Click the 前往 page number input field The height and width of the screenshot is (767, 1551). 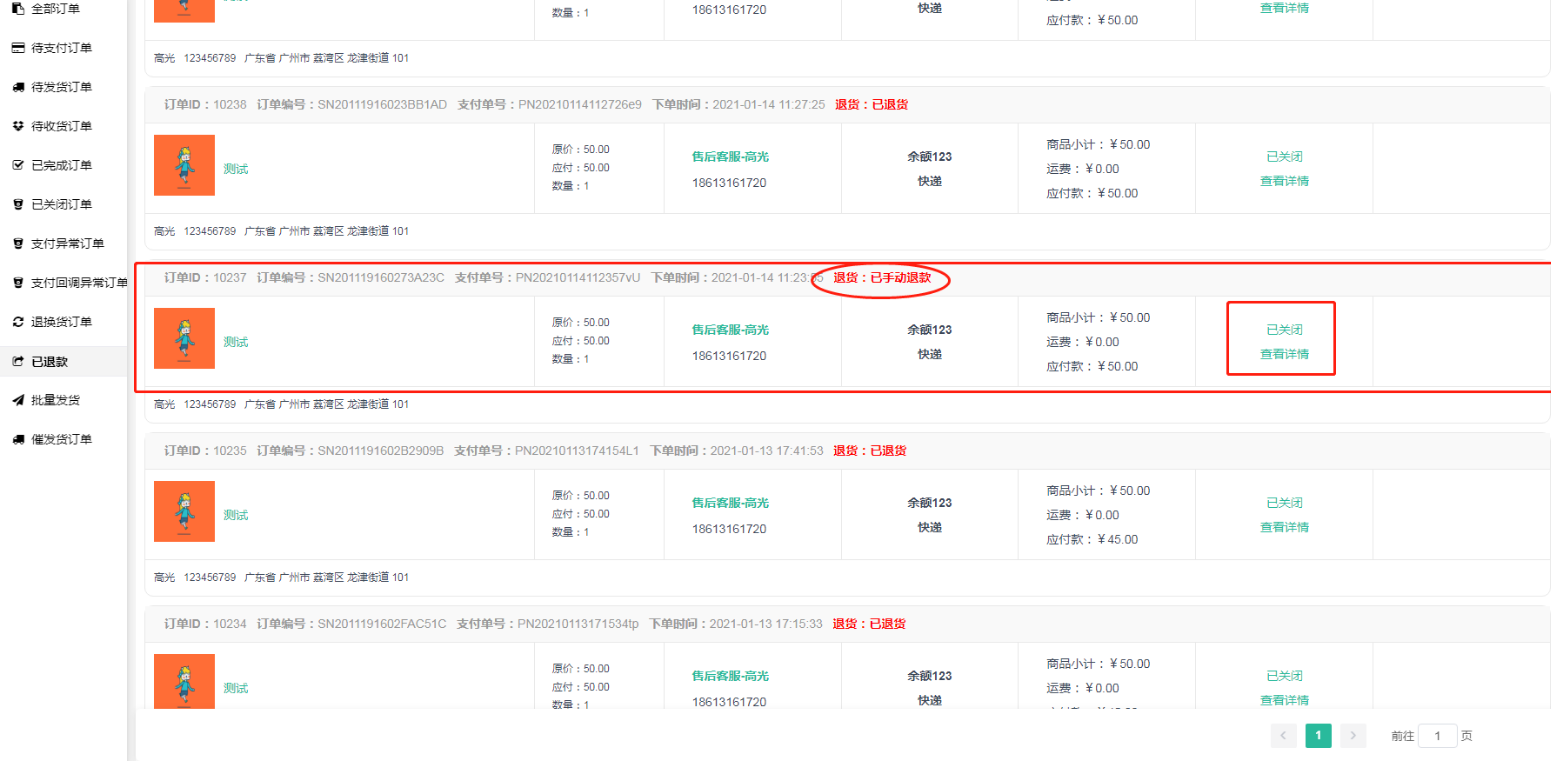coord(1437,736)
